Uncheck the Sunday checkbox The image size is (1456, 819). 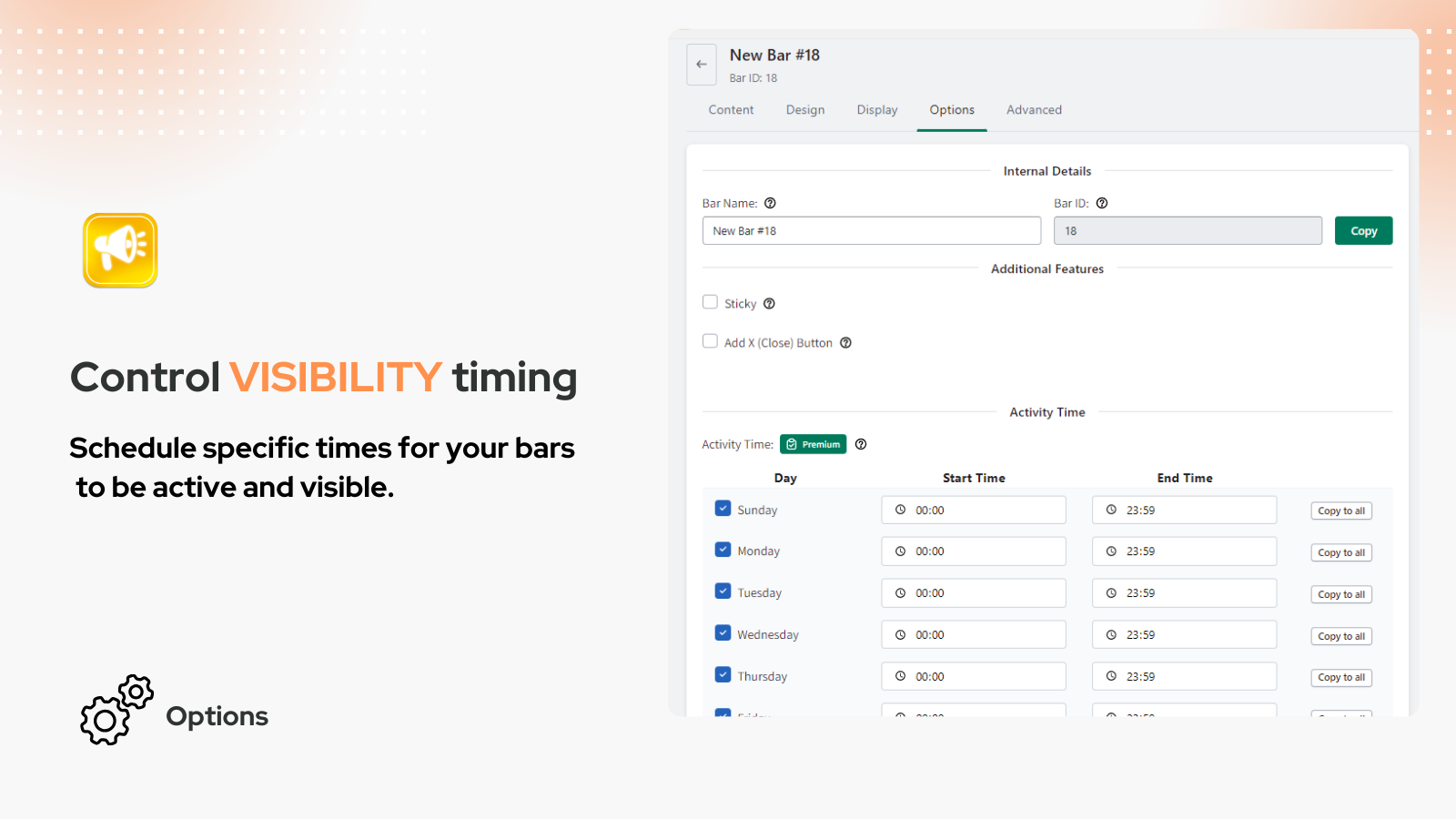pos(723,509)
